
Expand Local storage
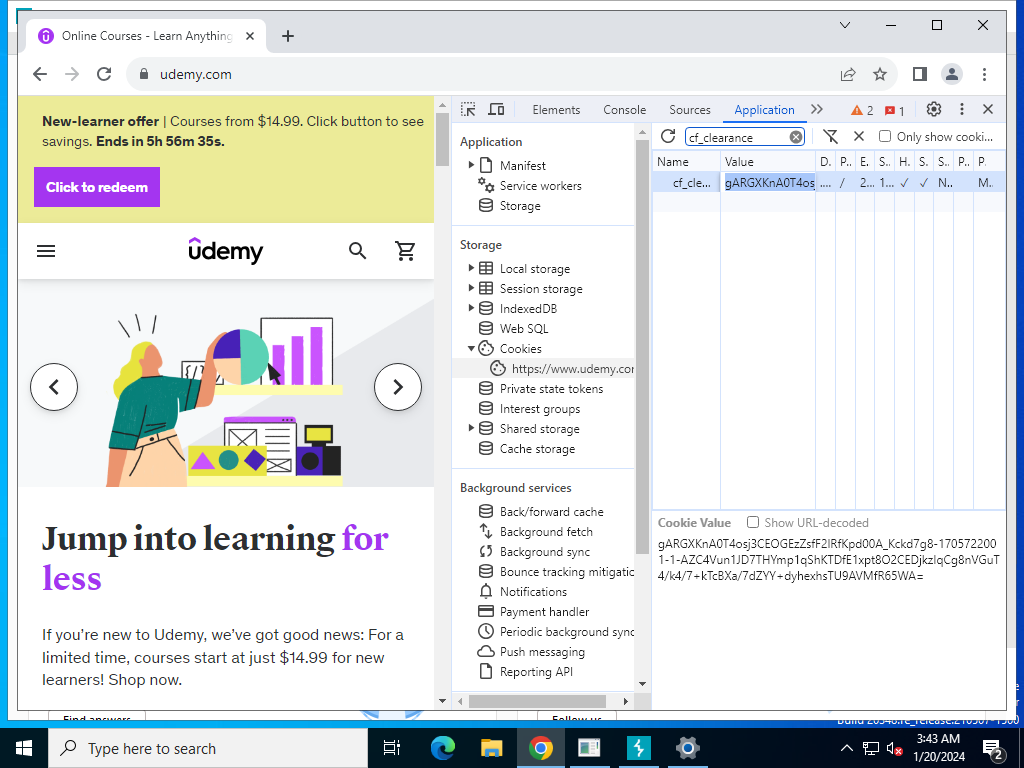[471, 268]
